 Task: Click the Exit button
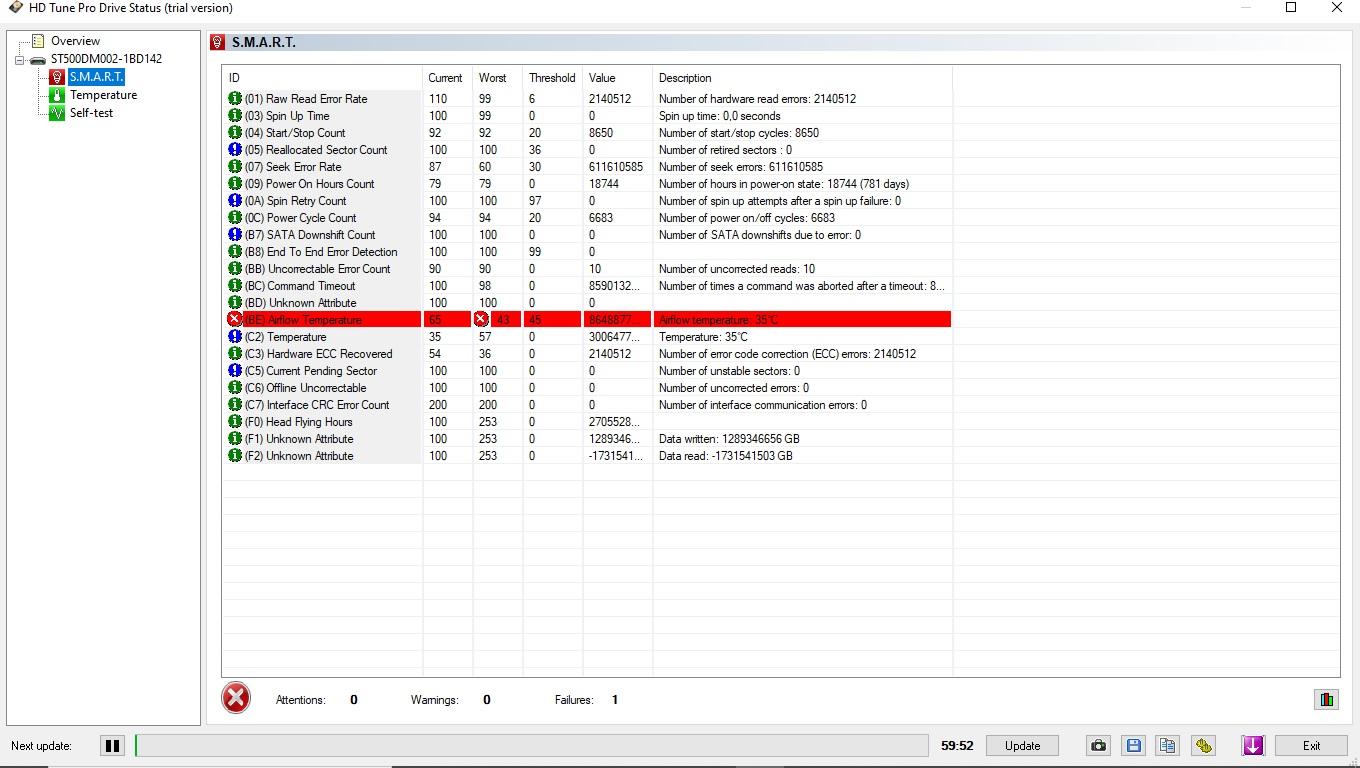pos(1311,746)
